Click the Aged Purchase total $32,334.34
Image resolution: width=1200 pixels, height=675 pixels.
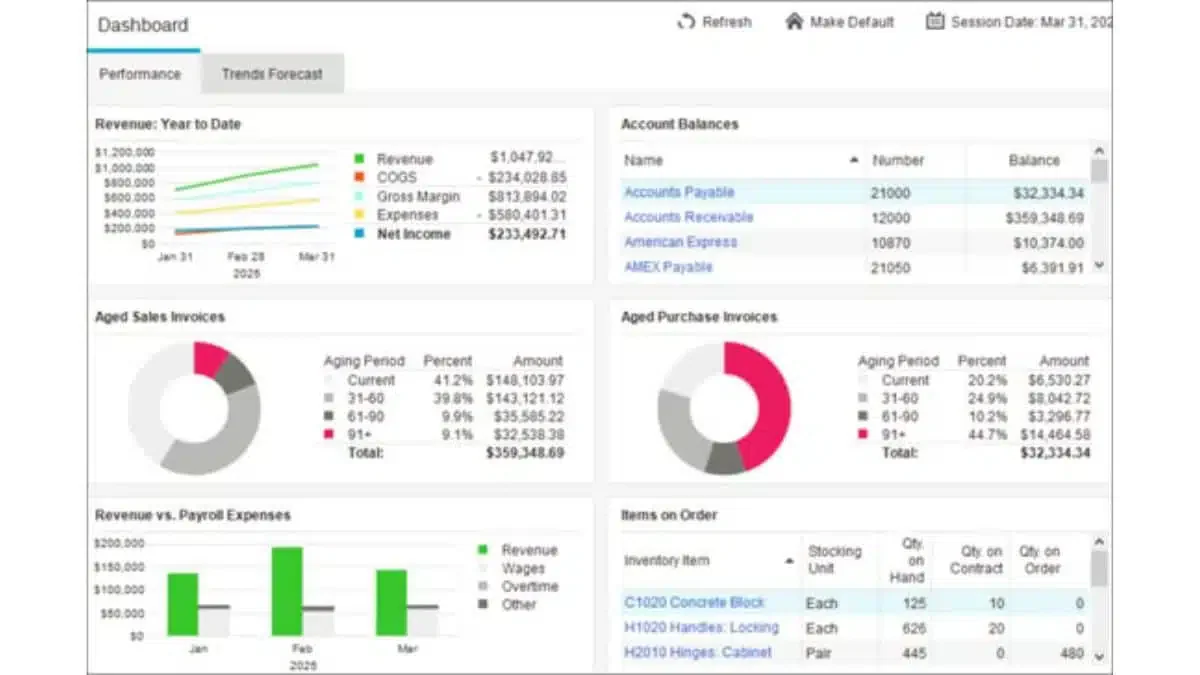click(1056, 453)
